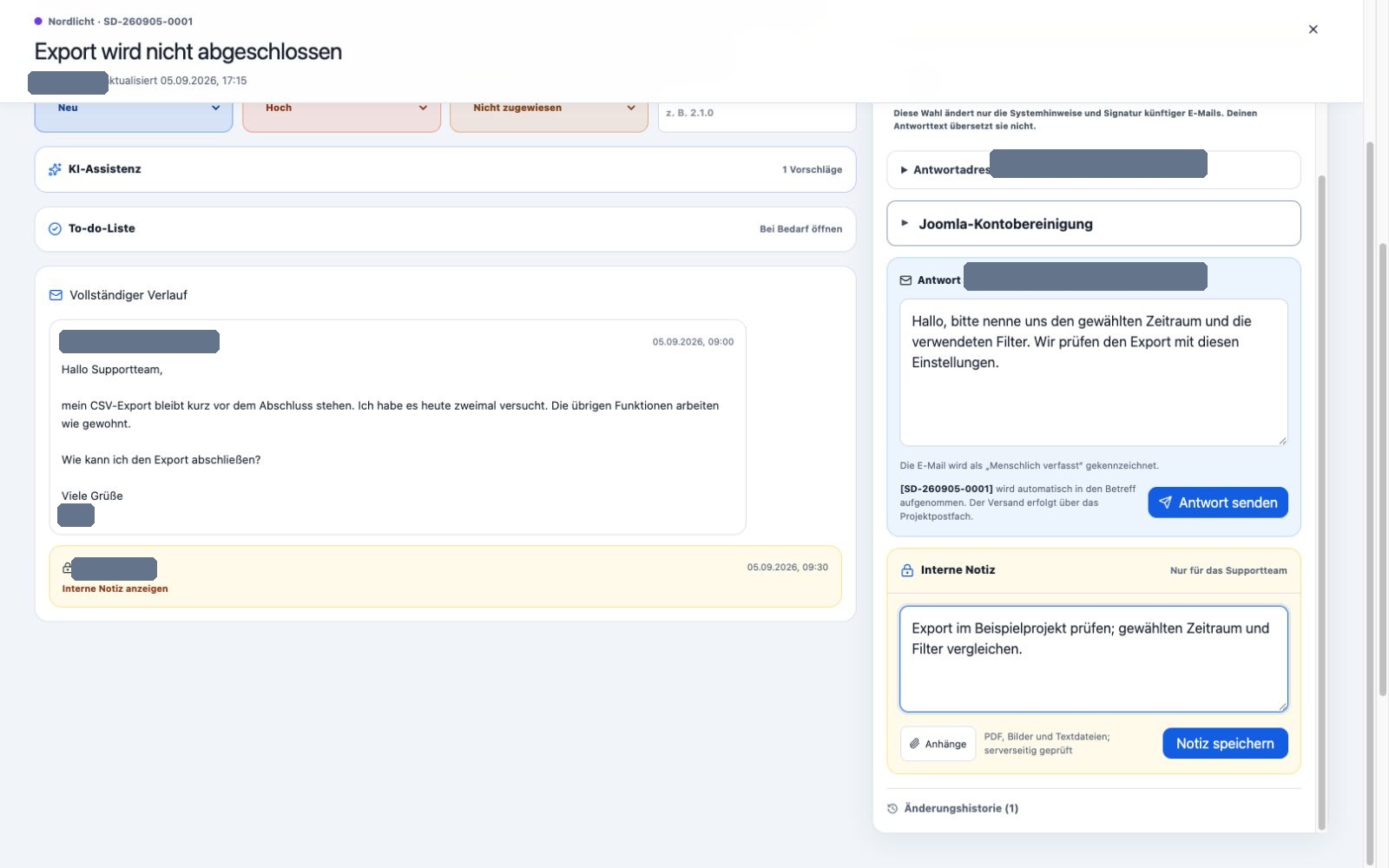
Task: Click into the Interne Notiz text area
Action: click(1094, 659)
